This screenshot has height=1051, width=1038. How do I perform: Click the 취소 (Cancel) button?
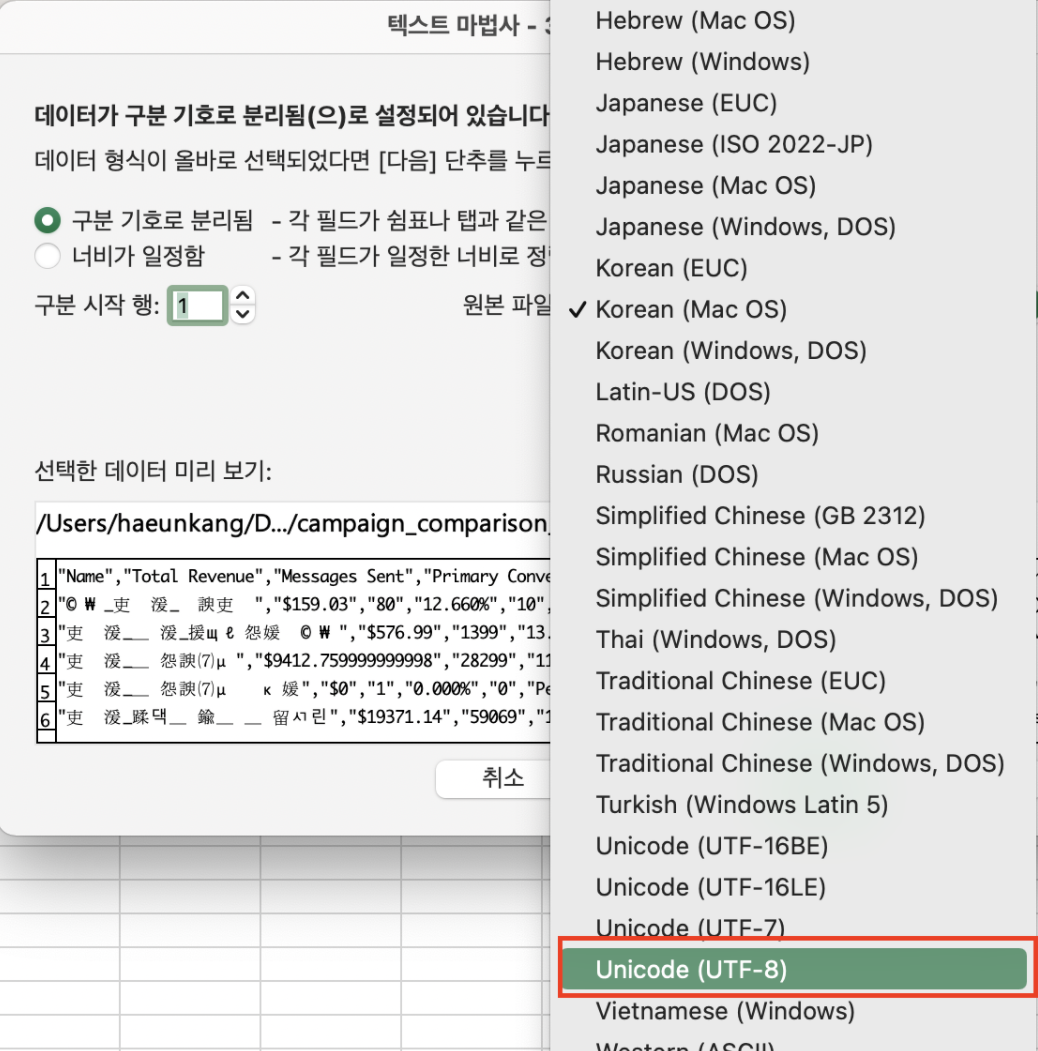pyautogui.click(x=493, y=778)
